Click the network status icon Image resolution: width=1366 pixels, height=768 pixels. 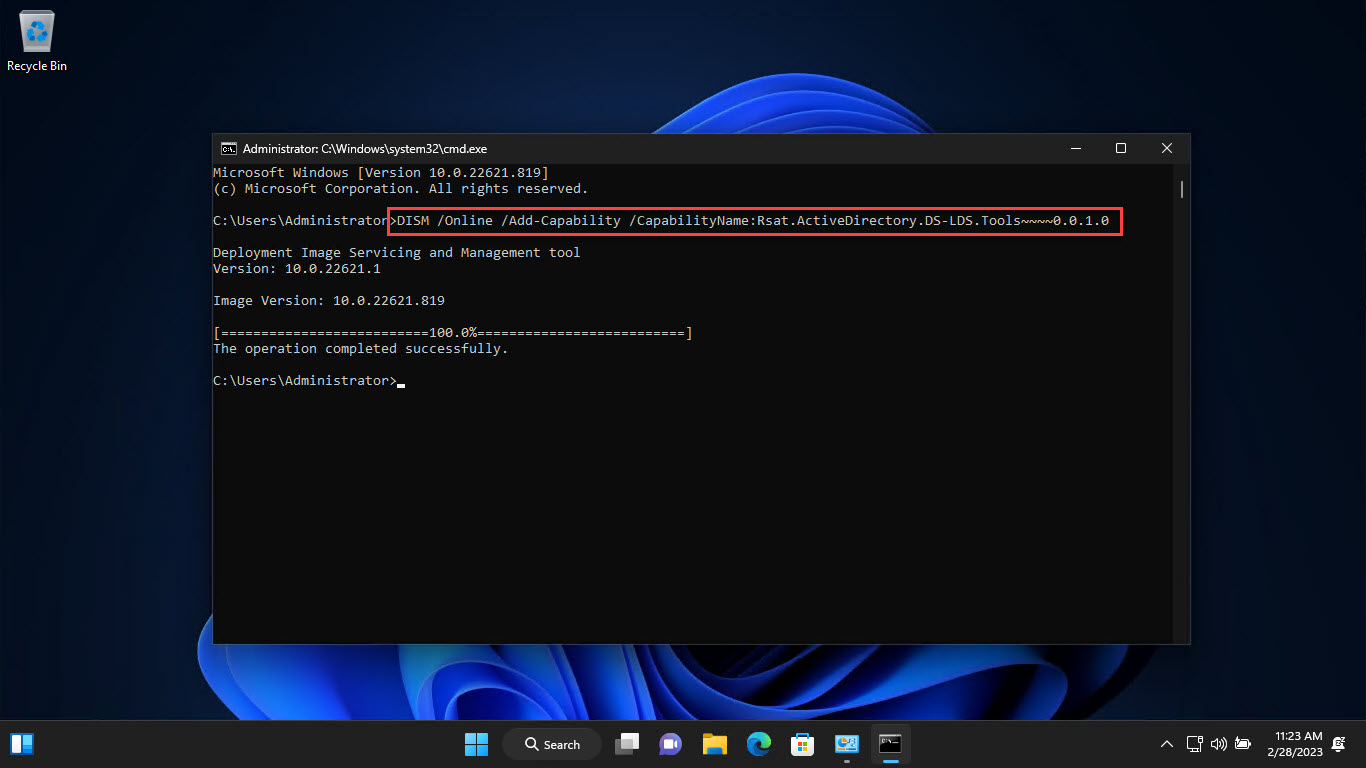point(1194,743)
